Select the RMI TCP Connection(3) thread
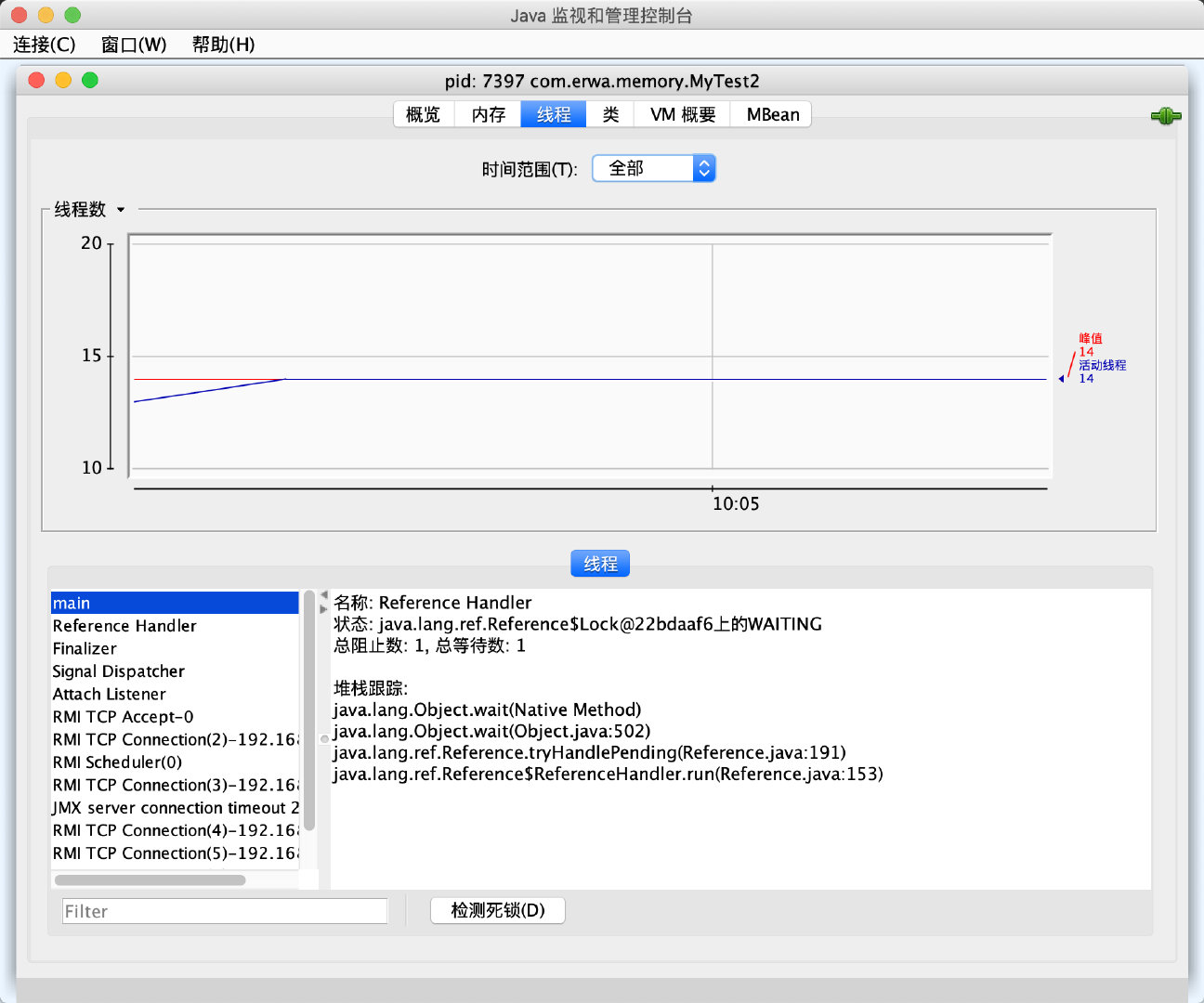1204x1003 pixels. tap(175, 785)
